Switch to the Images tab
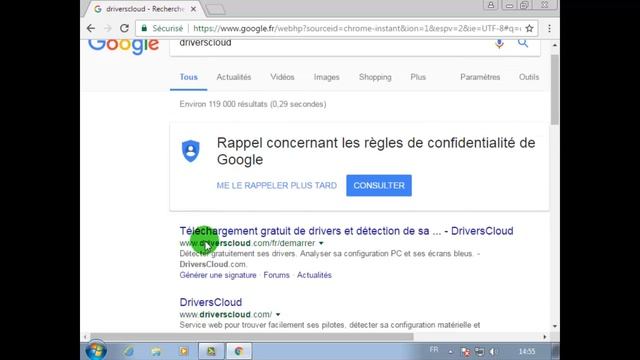The image size is (640, 360). tap(326, 77)
